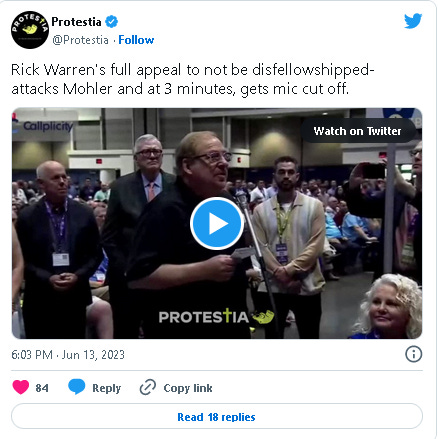Click the chain link copy icon
This screenshot has height=439, width=438.
(148, 387)
